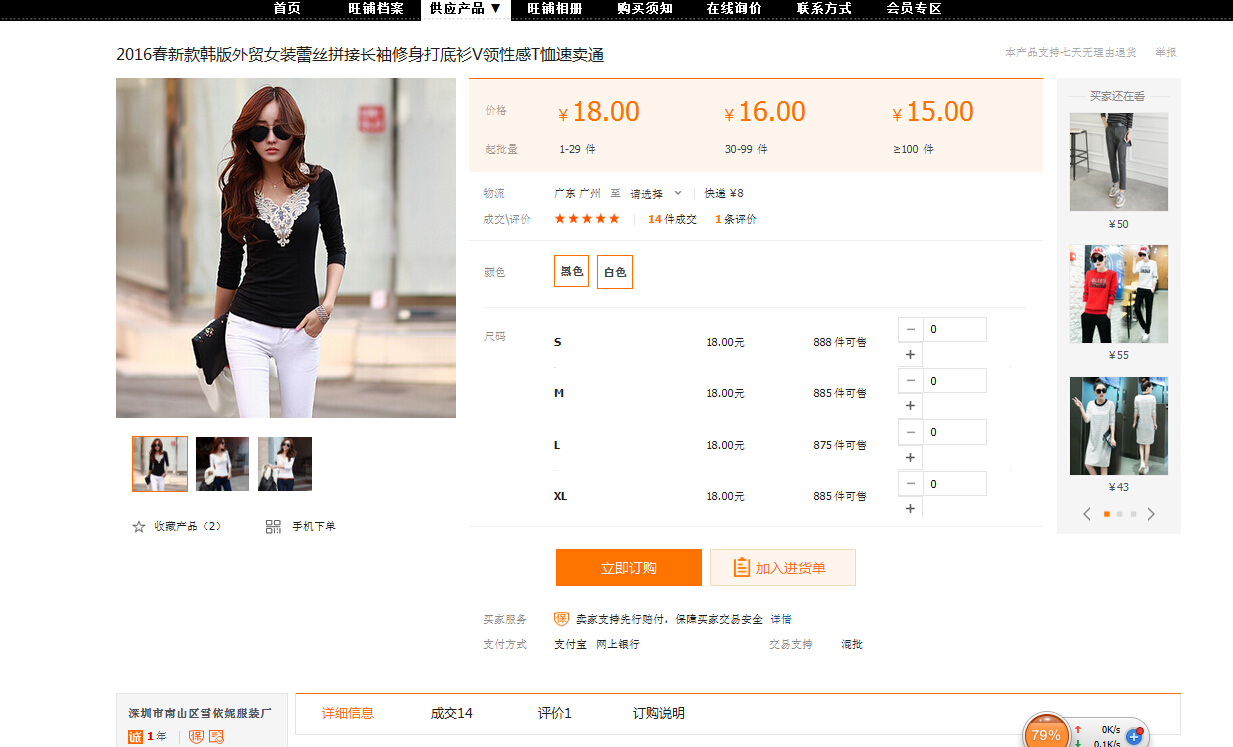Select the second product thumbnail image
The height and width of the screenshot is (747, 1233).
[222, 464]
